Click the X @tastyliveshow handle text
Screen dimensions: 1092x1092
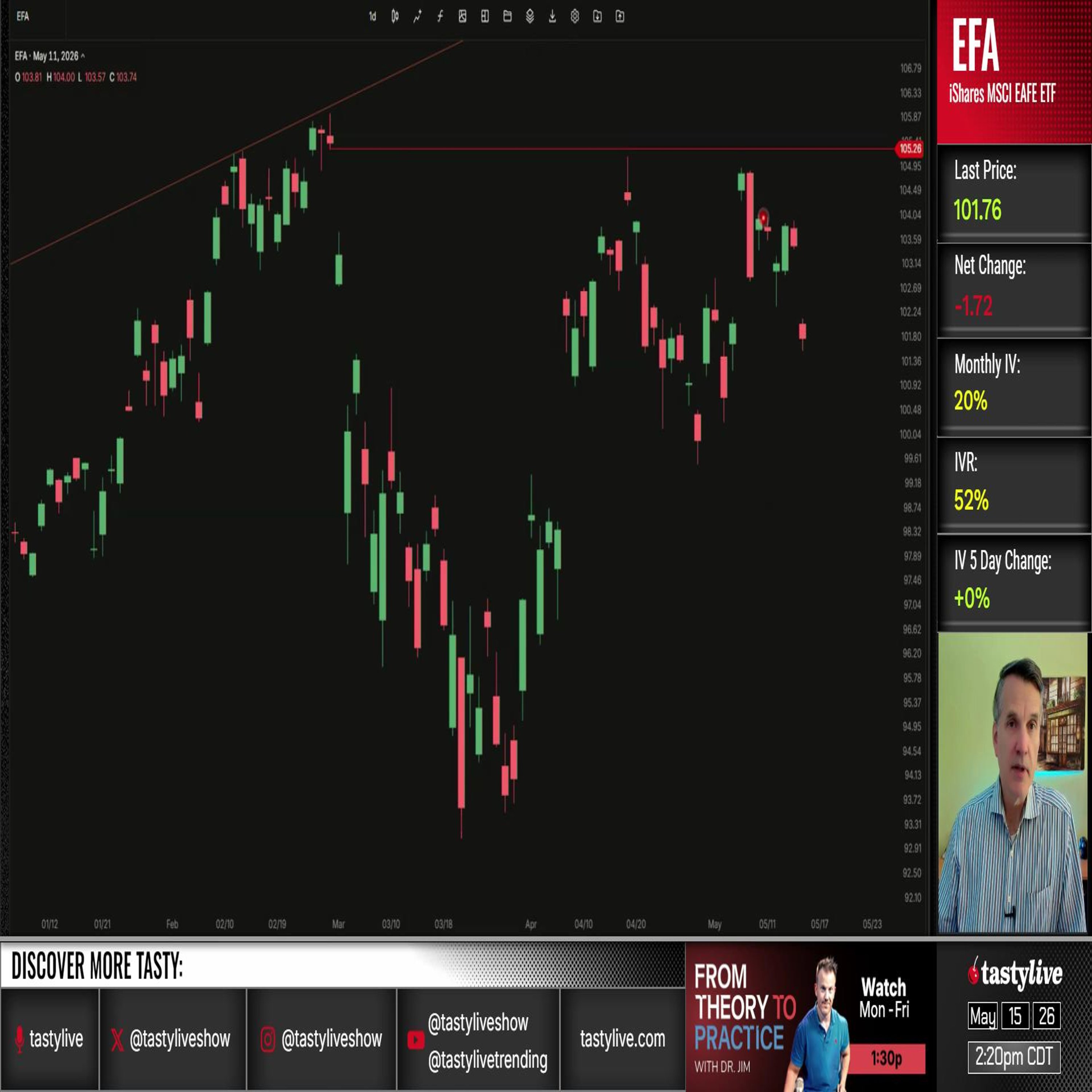(180, 1039)
